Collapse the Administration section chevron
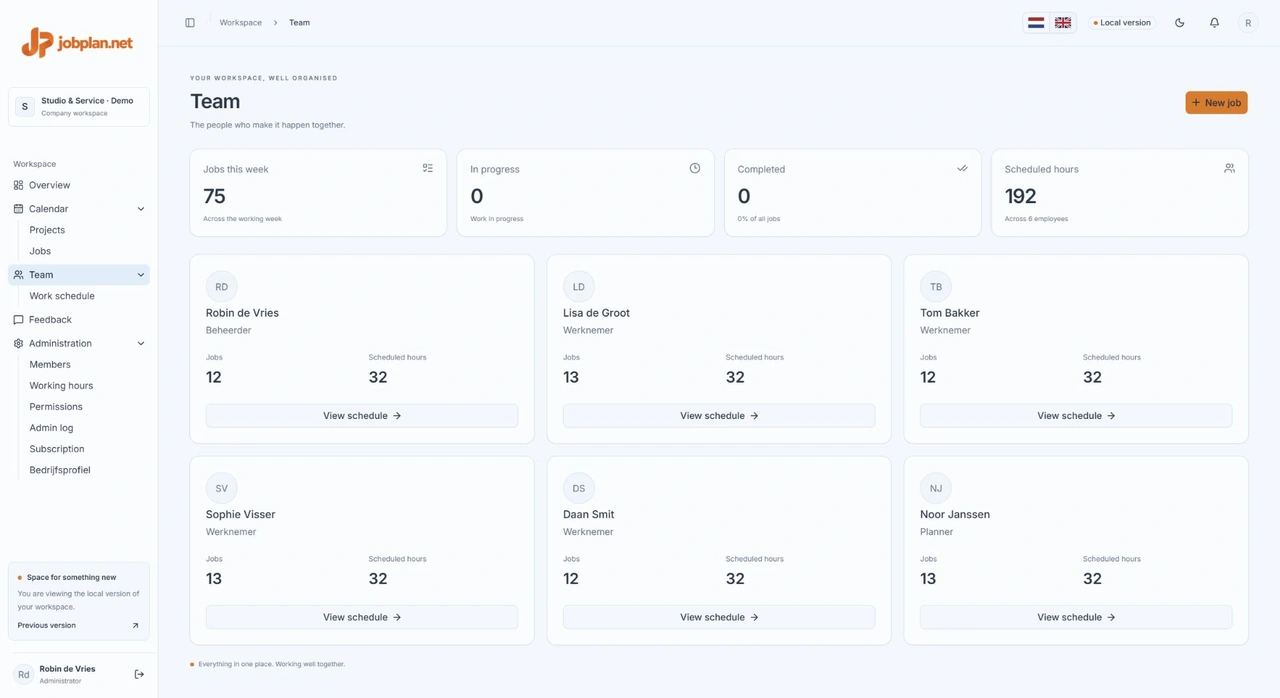The height and width of the screenshot is (698, 1280). click(x=141, y=344)
